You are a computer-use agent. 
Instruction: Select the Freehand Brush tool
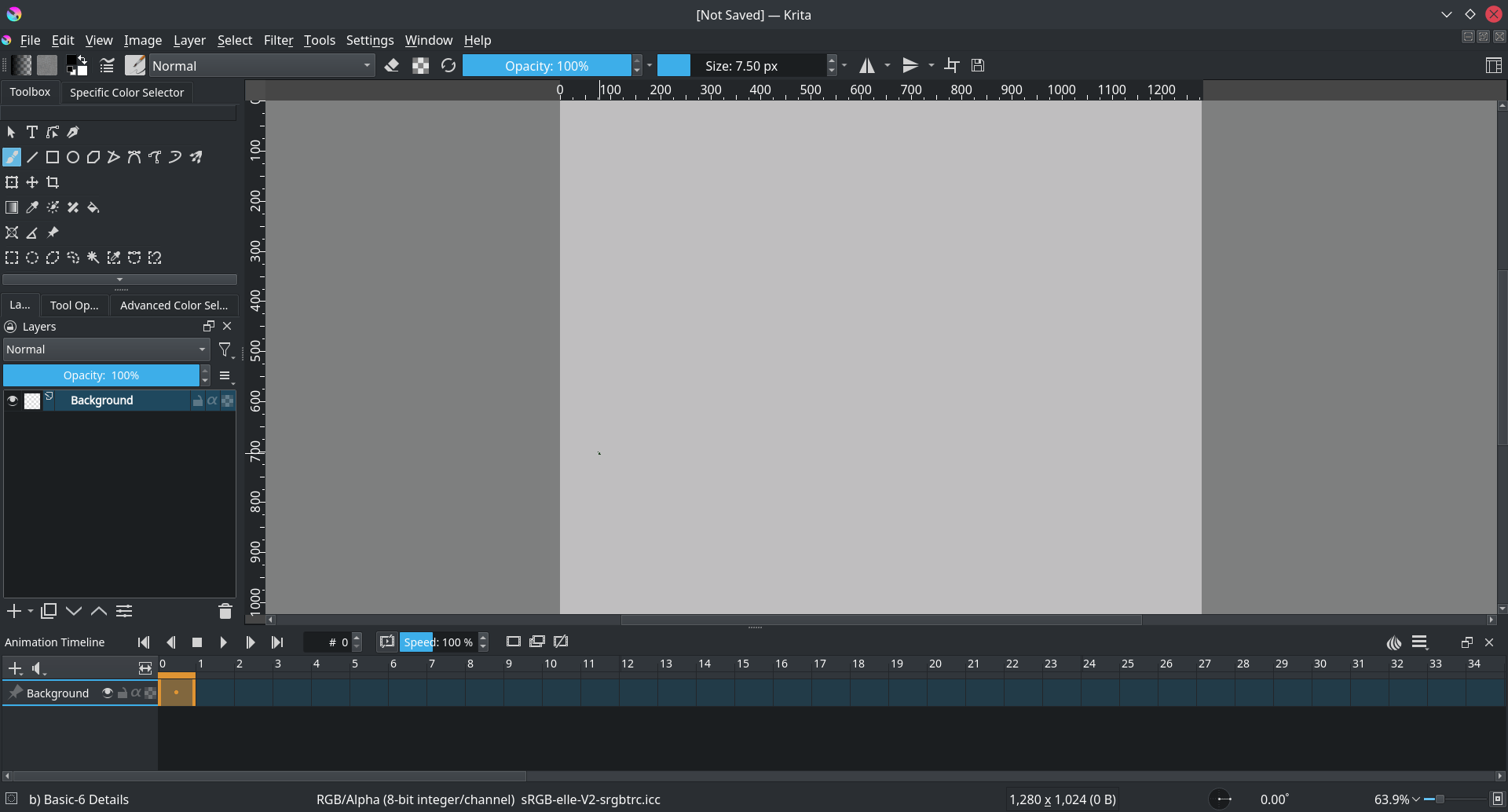[x=11, y=156]
